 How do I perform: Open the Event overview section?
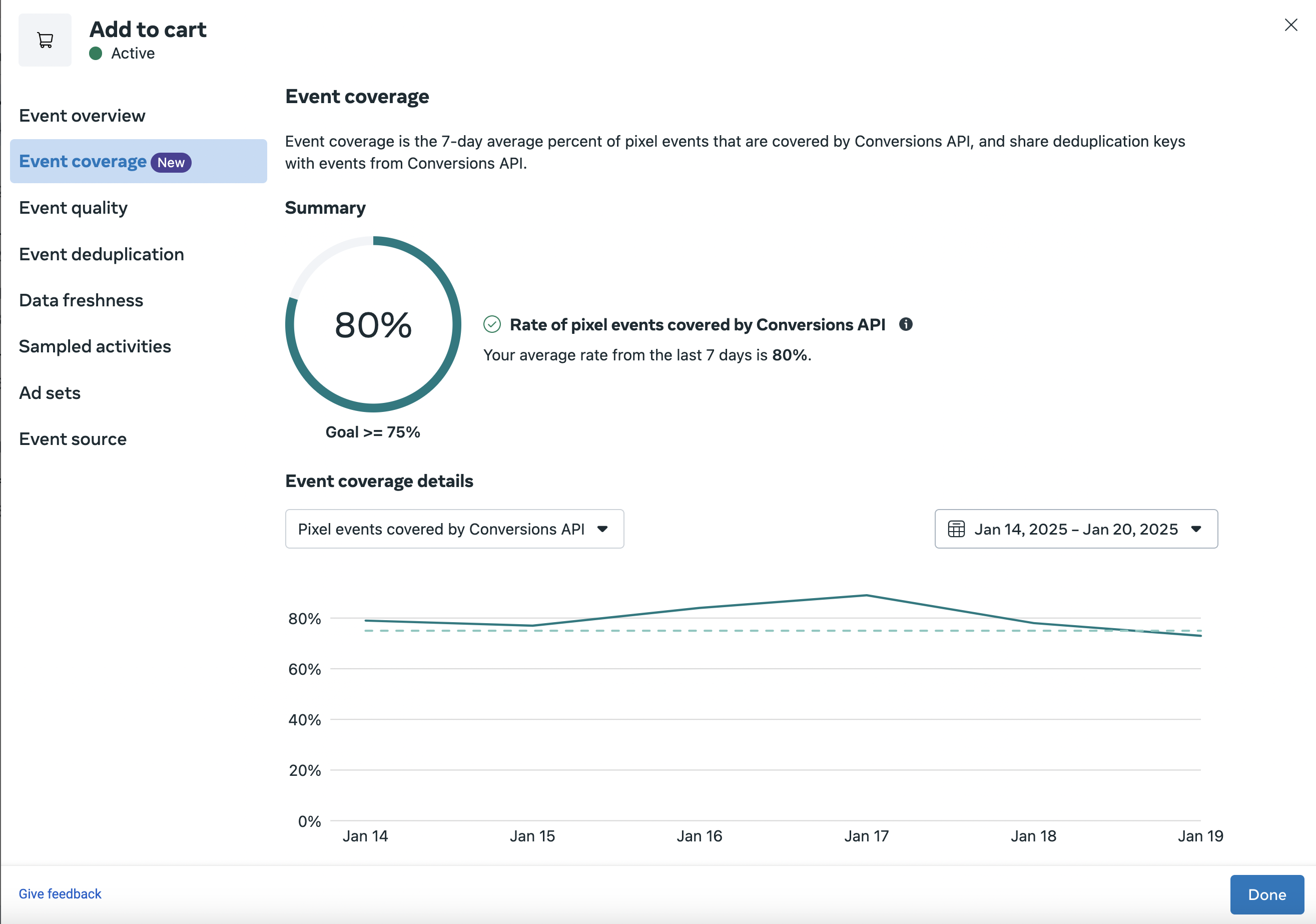(x=82, y=115)
